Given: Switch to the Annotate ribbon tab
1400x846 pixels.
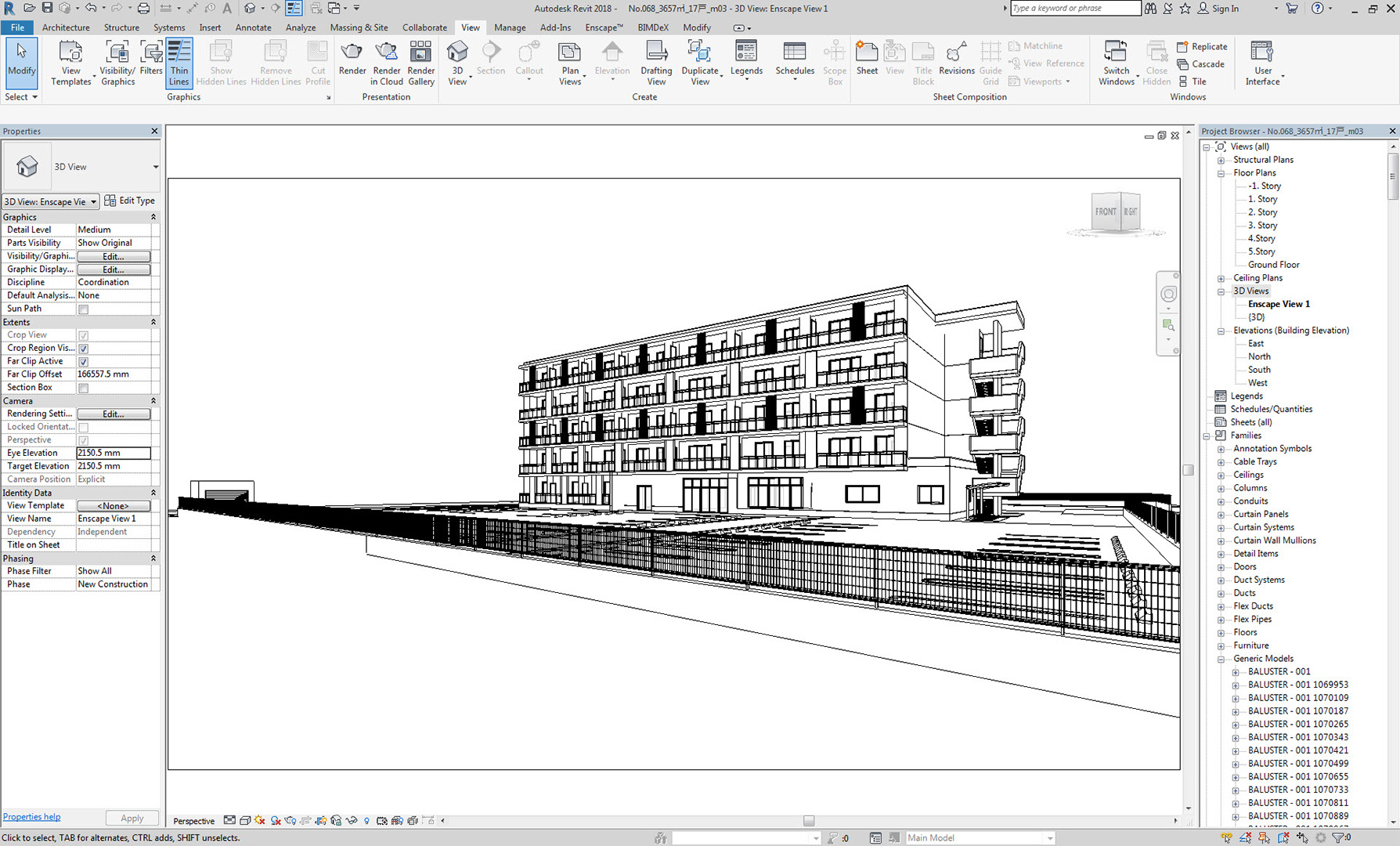Looking at the screenshot, I should (x=253, y=27).
